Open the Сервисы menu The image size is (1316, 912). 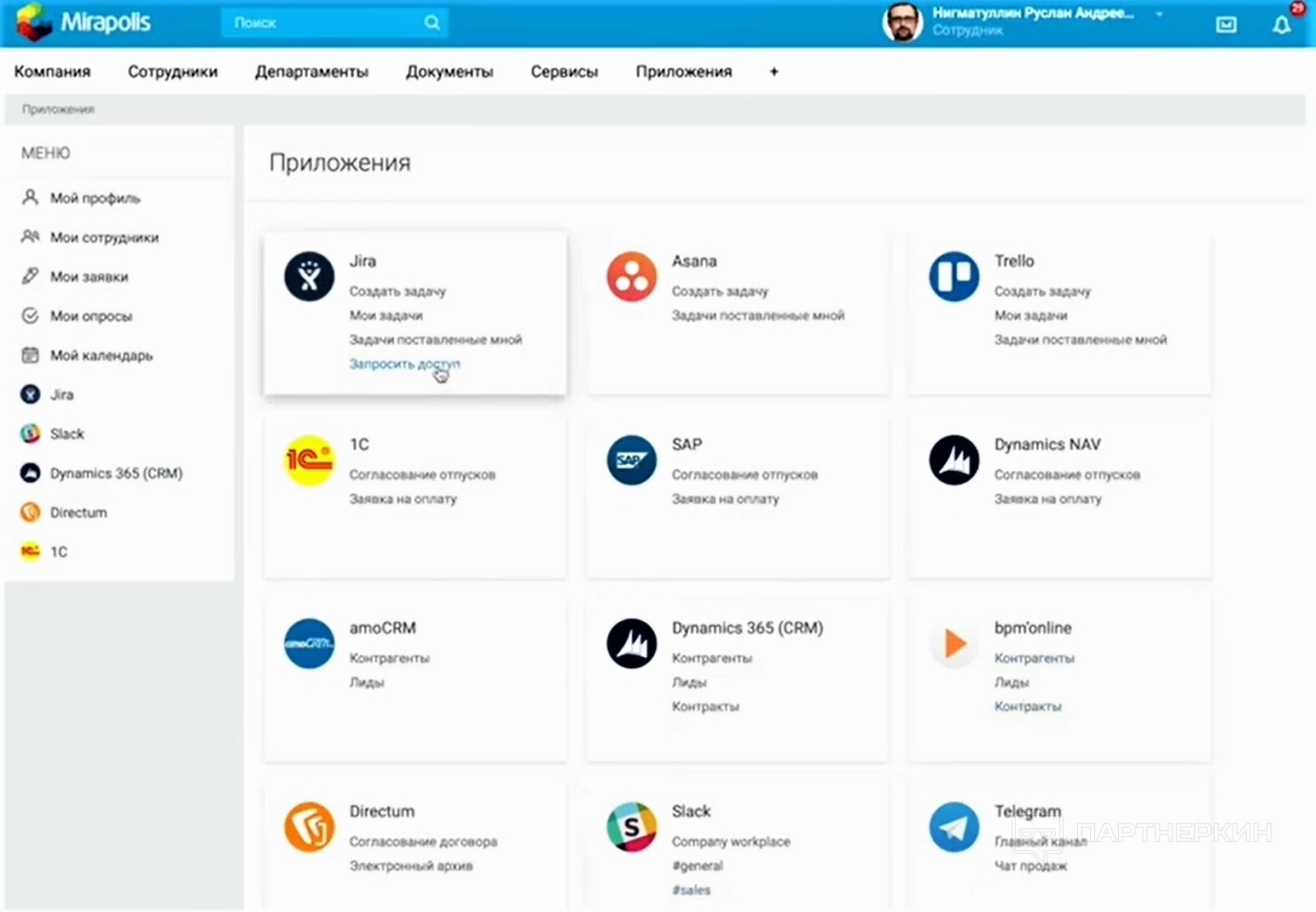click(564, 72)
